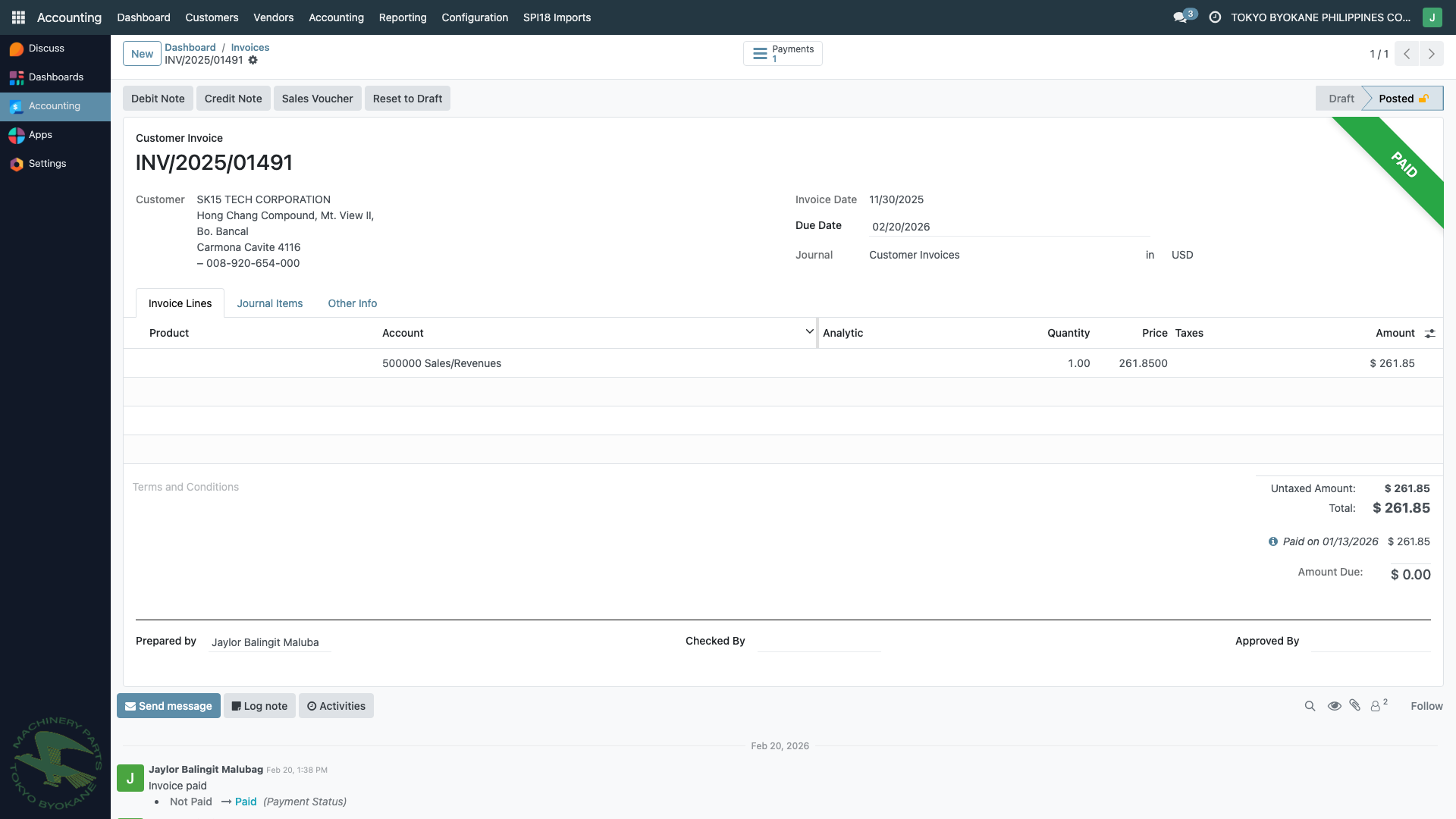
Task: Click the gear icon beside INV/2025/01491
Action: tap(253, 61)
